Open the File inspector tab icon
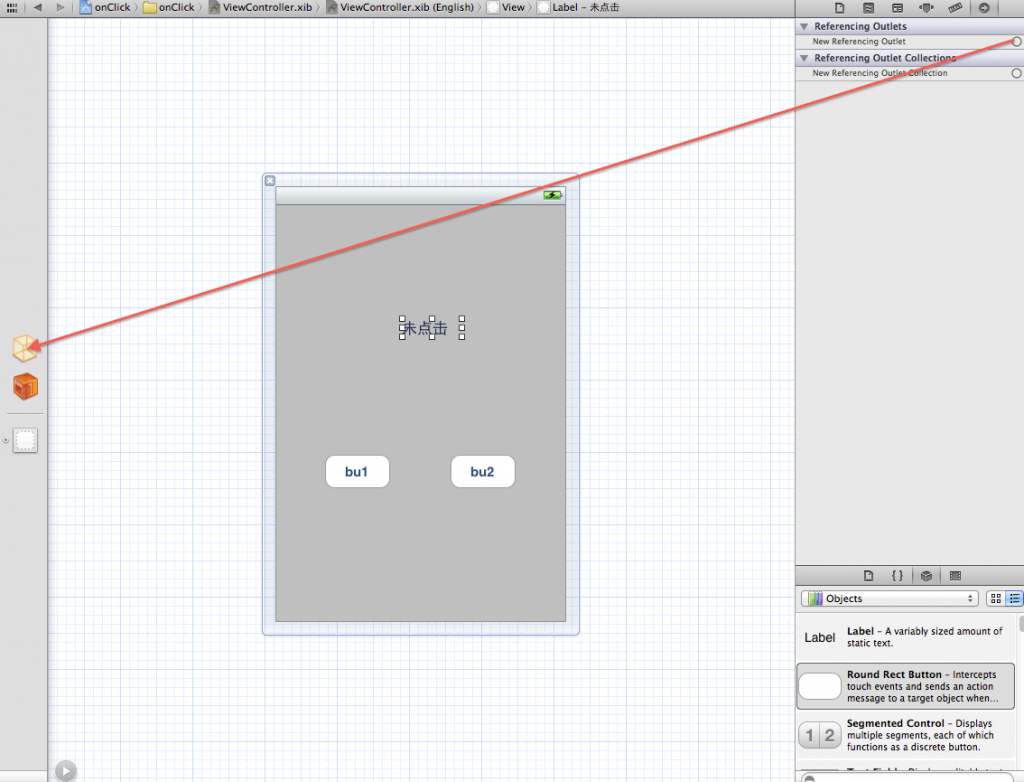This screenshot has height=782, width=1024. point(840,8)
